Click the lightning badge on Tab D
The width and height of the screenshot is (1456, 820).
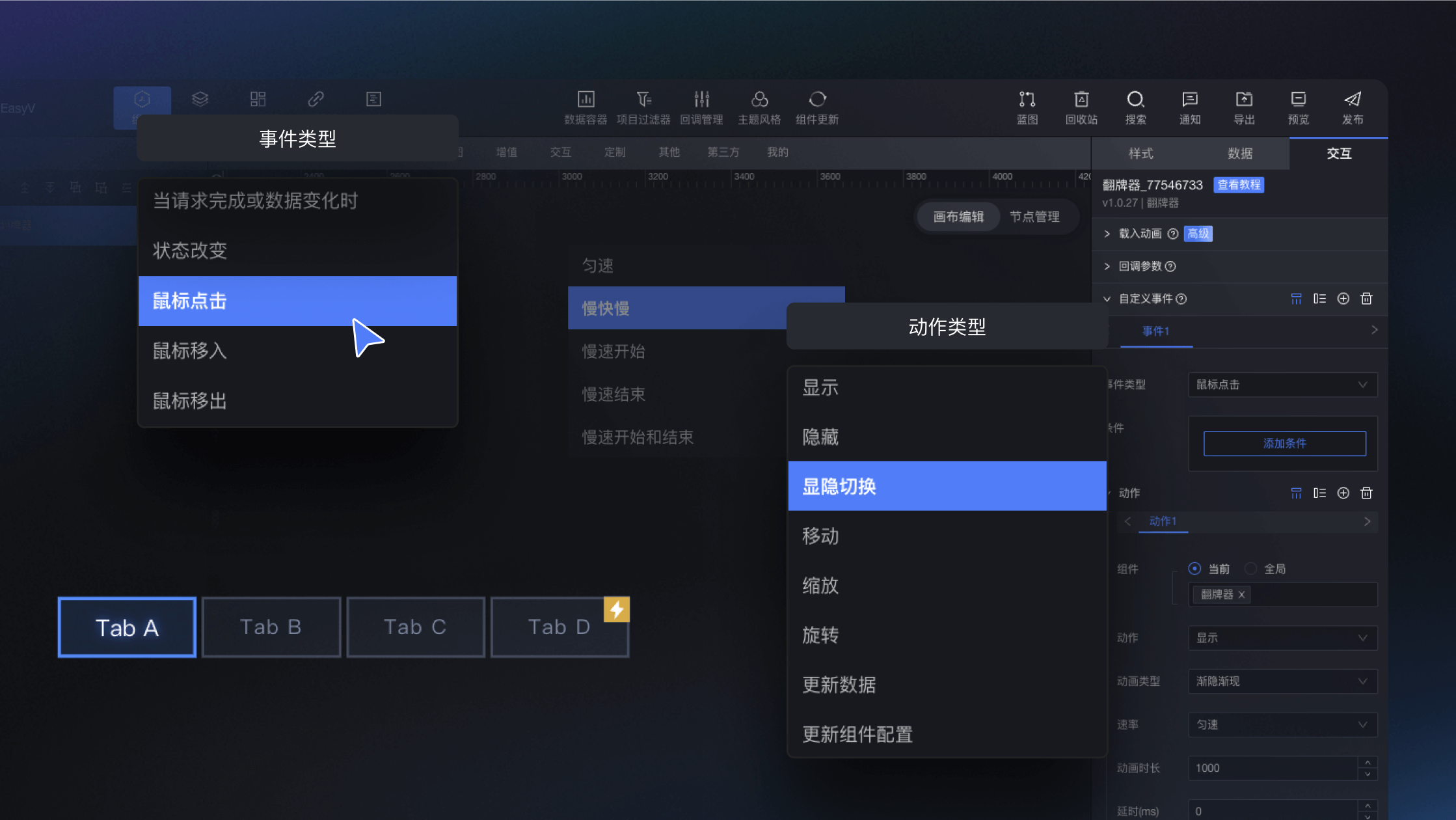617,610
